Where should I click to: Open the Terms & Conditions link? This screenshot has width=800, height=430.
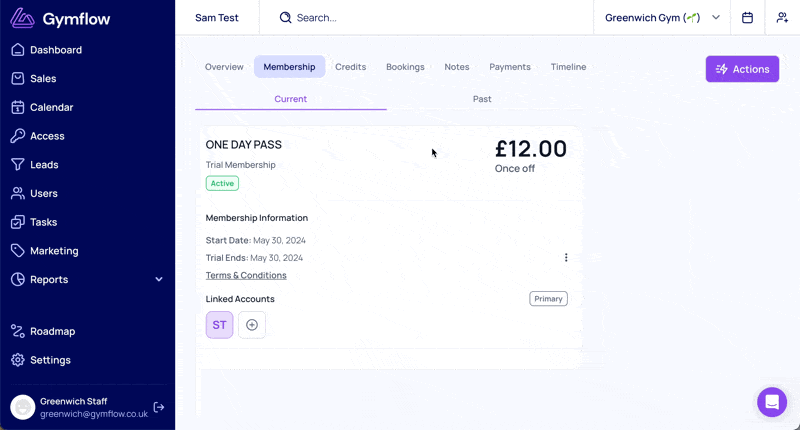(x=246, y=275)
